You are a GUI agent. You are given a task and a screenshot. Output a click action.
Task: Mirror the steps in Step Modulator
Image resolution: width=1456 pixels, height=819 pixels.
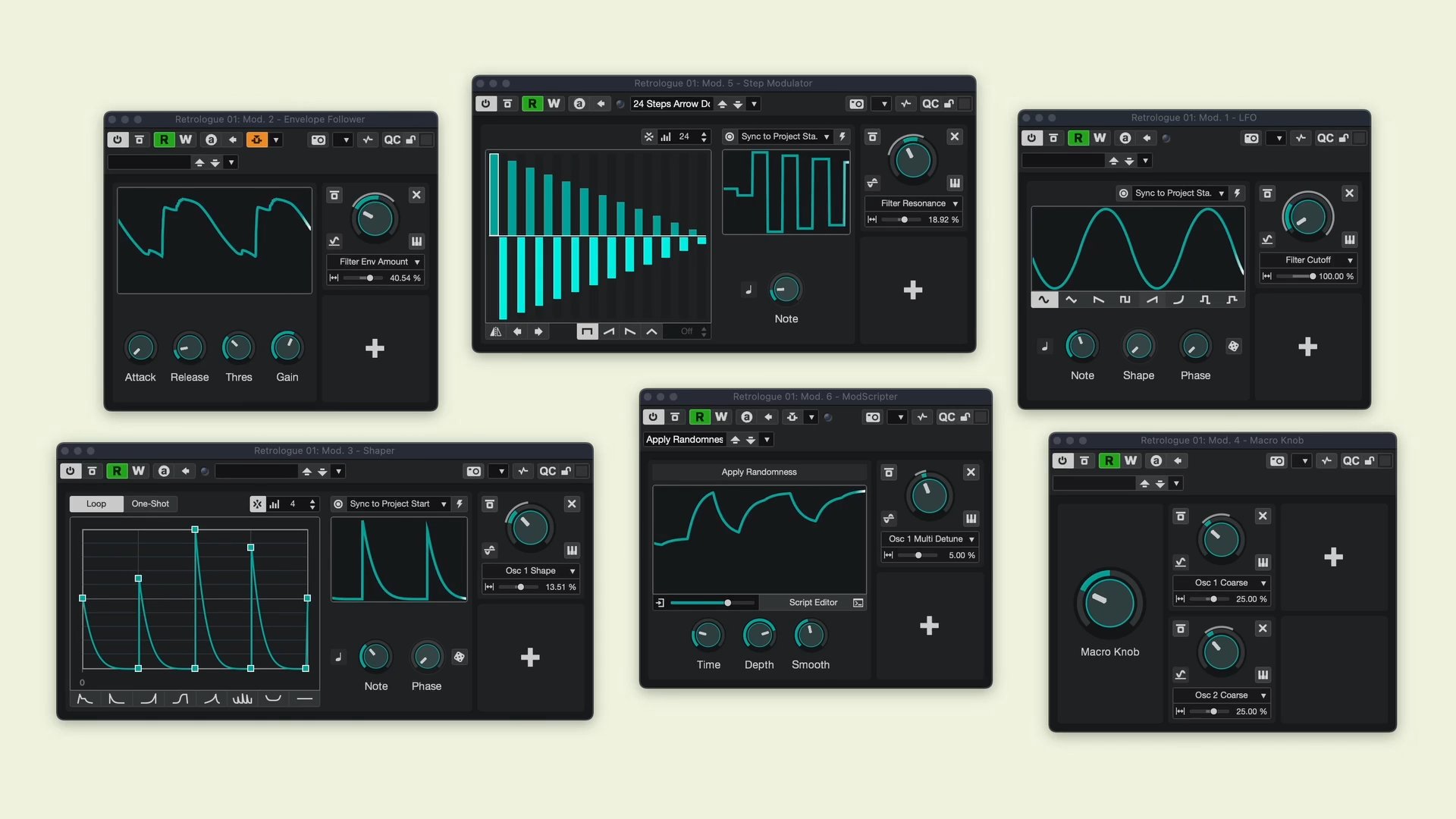pyautogui.click(x=496, y=331)
